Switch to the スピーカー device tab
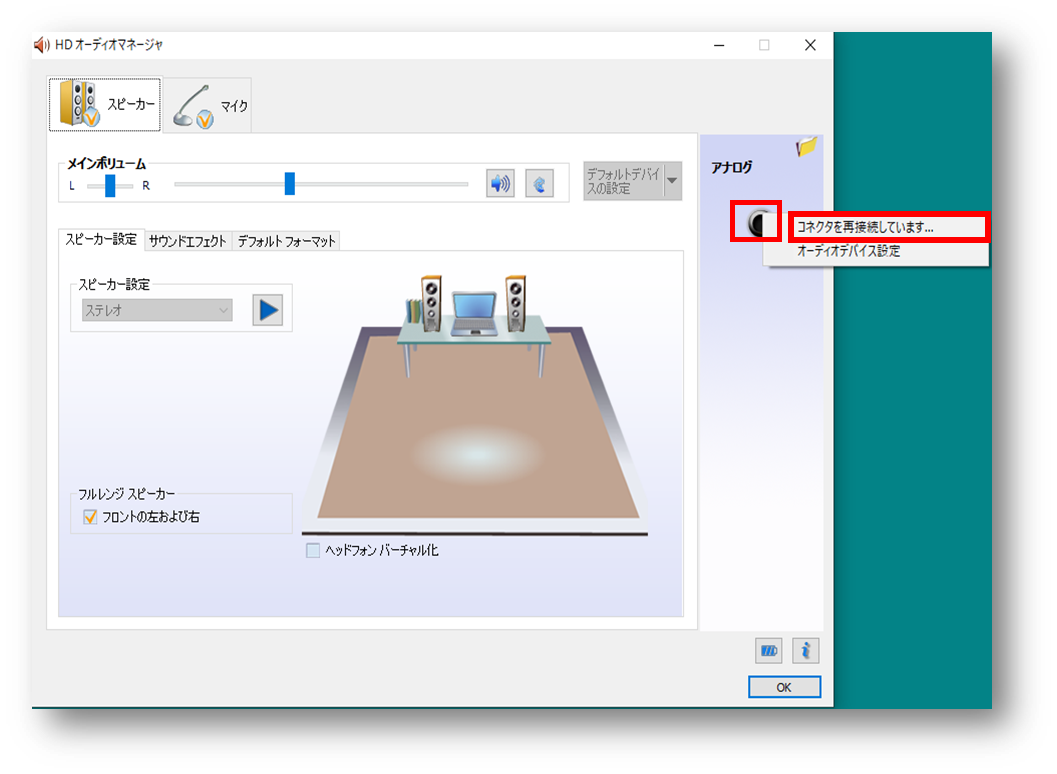The image size is (1057, 774). tap(105, 105)
